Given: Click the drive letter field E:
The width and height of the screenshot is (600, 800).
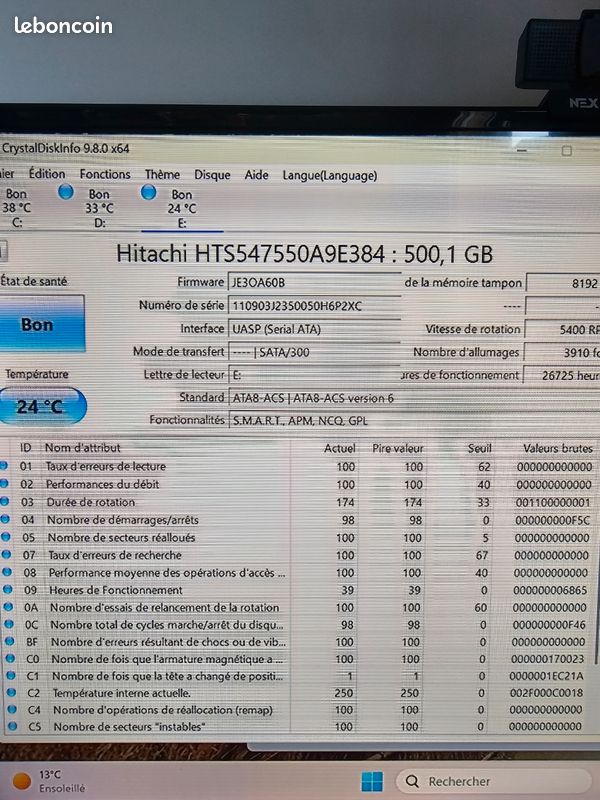Looking at the screenshot, I should [314, 375].
